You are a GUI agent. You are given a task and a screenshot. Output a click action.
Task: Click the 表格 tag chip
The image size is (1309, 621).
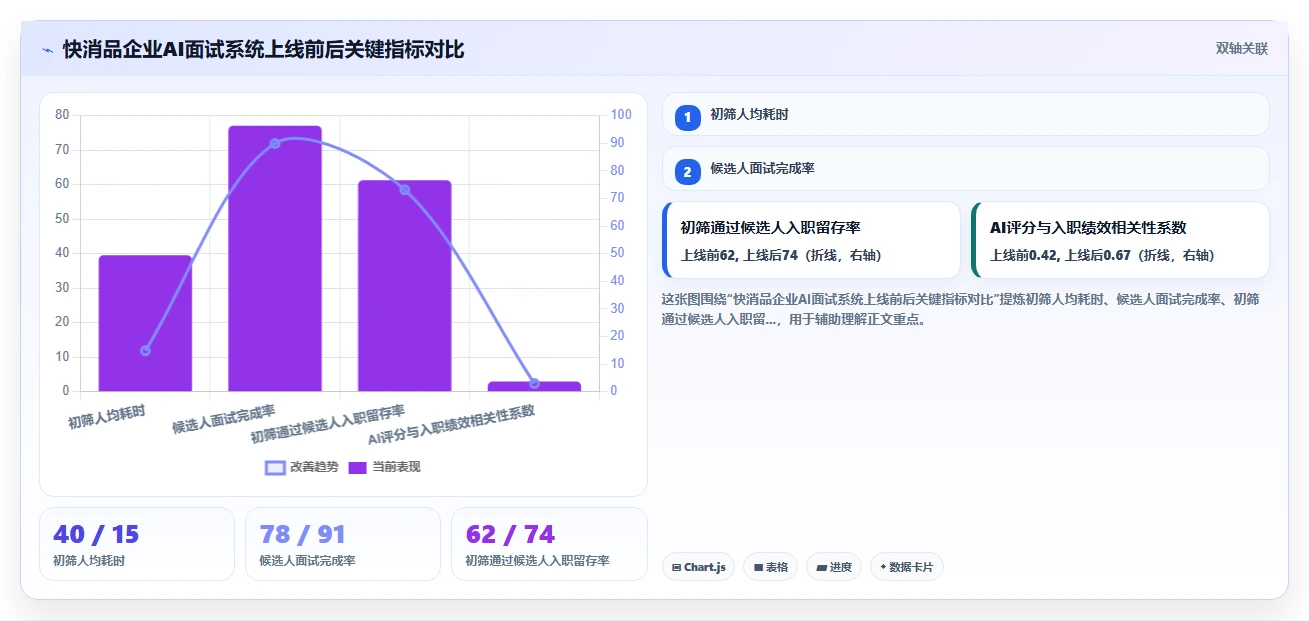770,567
